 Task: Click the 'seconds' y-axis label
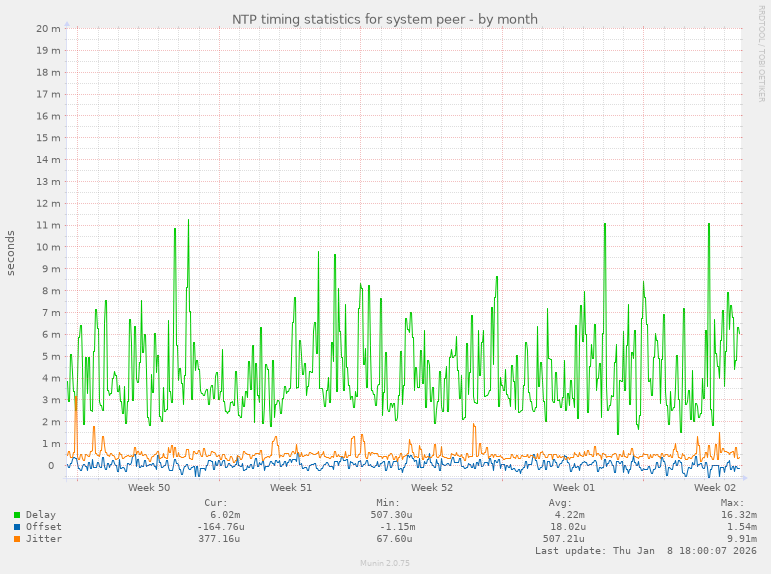pyautogui.click(x=10, y=253)
